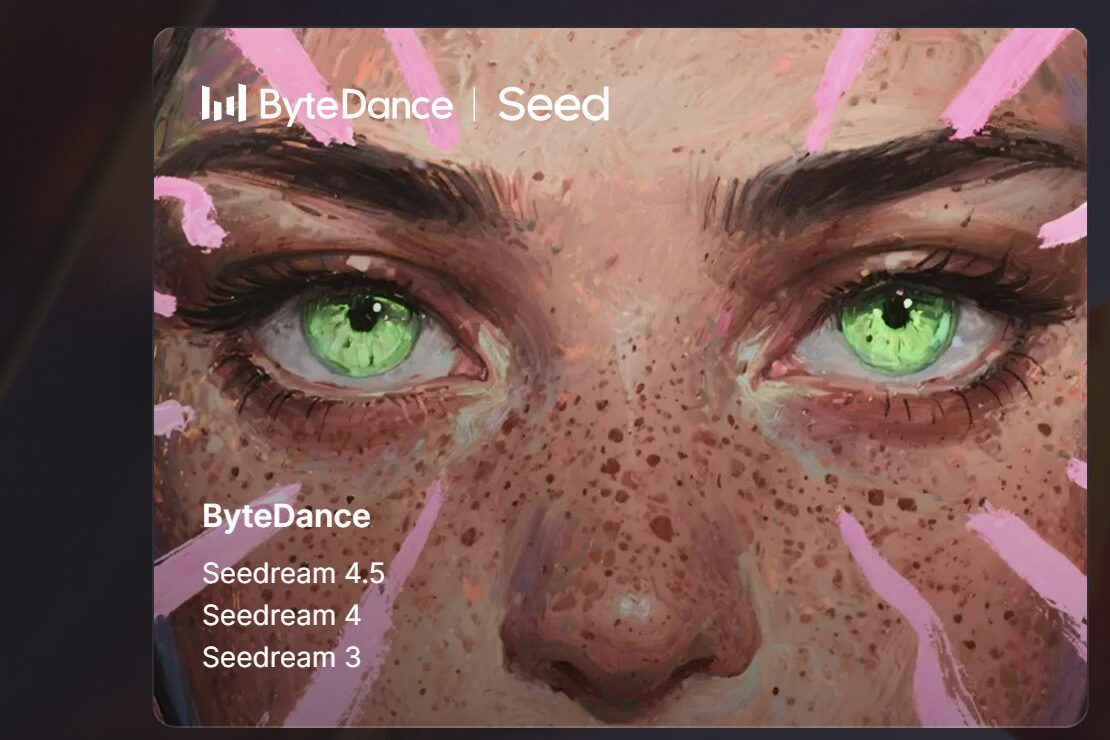Screen dimensions: 1110x740
Task: Open the Seedream 4.5 model link
Action: pos(293,573)
